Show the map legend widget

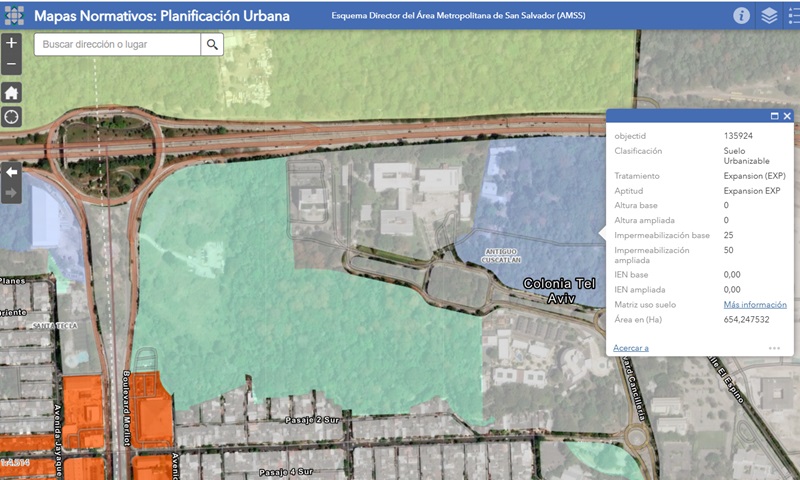pyautogui.click(x=794, y=15)
